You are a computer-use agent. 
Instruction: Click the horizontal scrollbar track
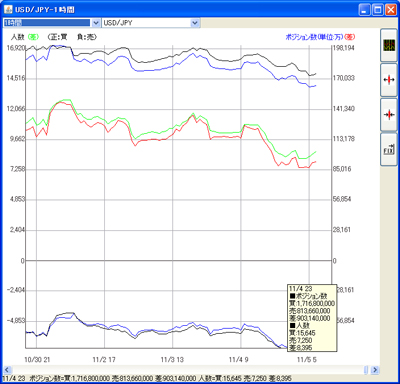(187, 370)
